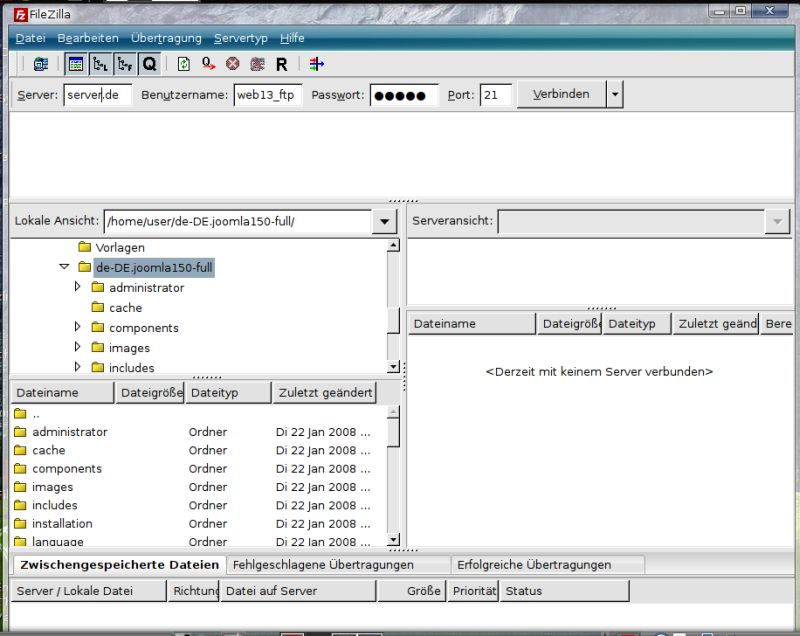Click server pane Dateiname column header
The image size is (800, 636).
[x=472, y=324]
